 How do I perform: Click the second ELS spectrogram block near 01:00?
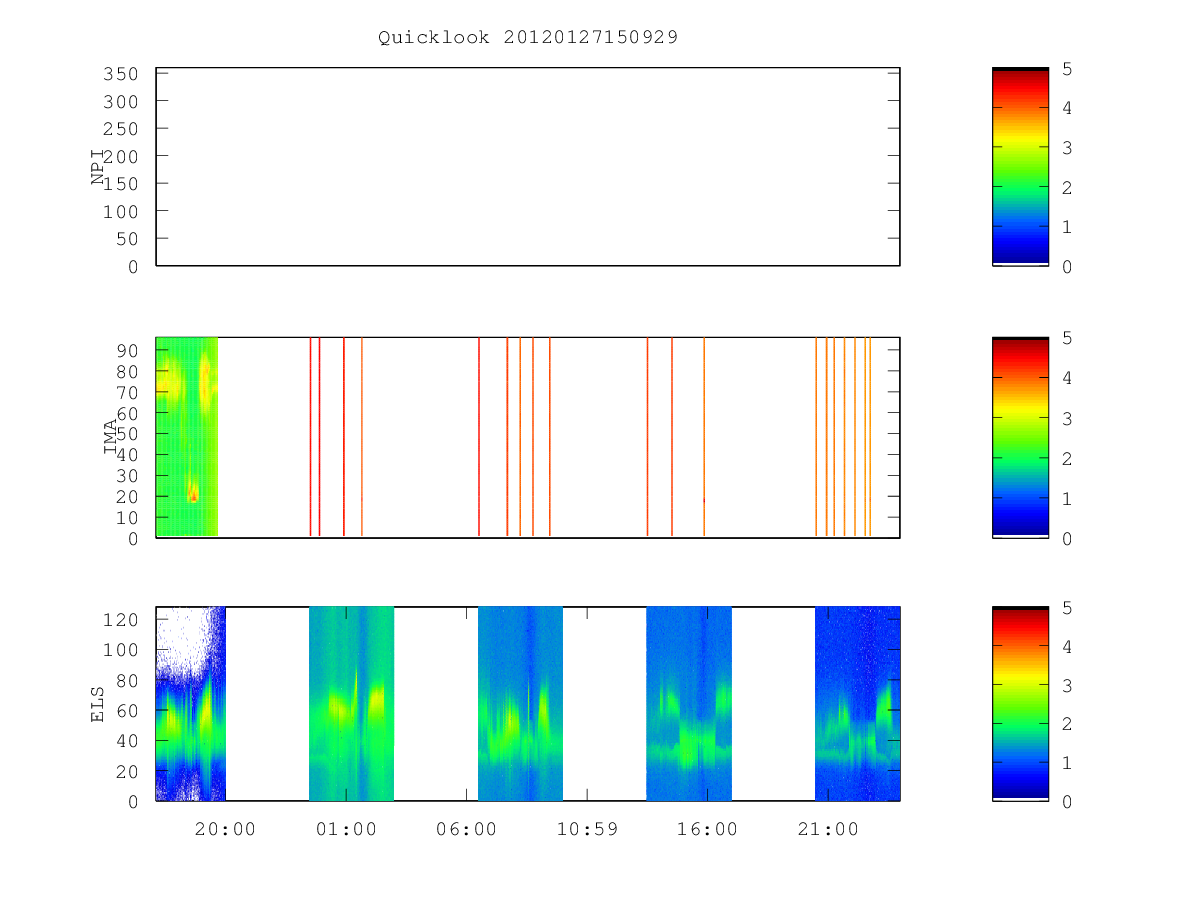click(351, 704)
